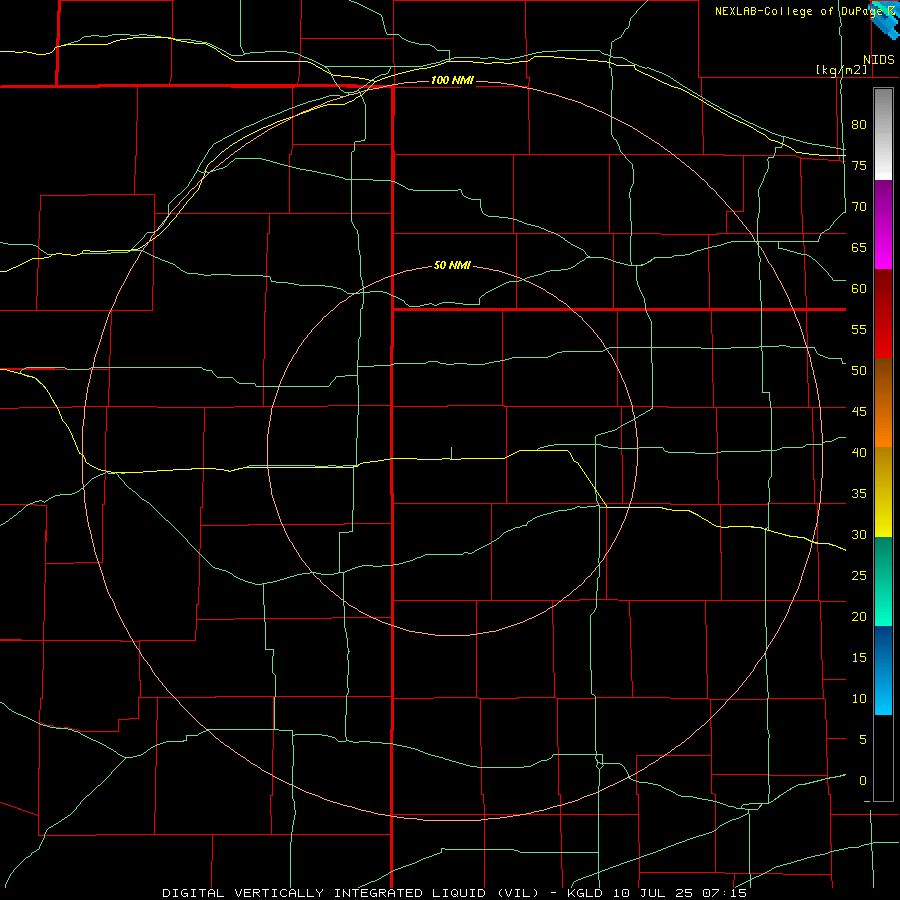900x900 pixels.
Task: Click the 100 NMI range ring label
Action: click(452, 80)
